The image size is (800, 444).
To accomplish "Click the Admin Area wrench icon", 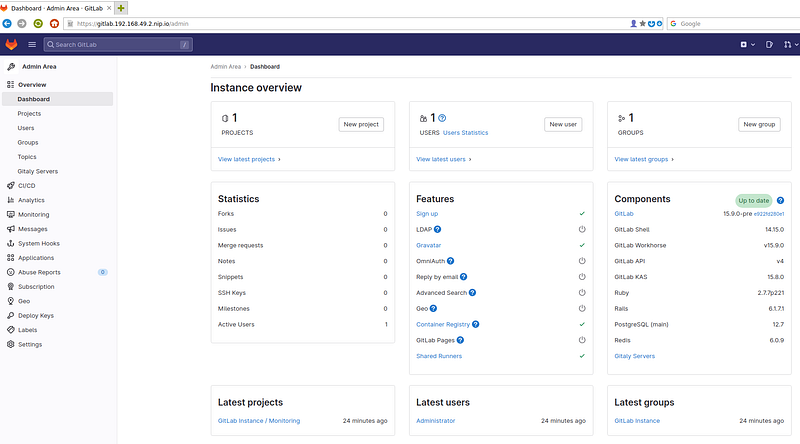I will [11, 66].
